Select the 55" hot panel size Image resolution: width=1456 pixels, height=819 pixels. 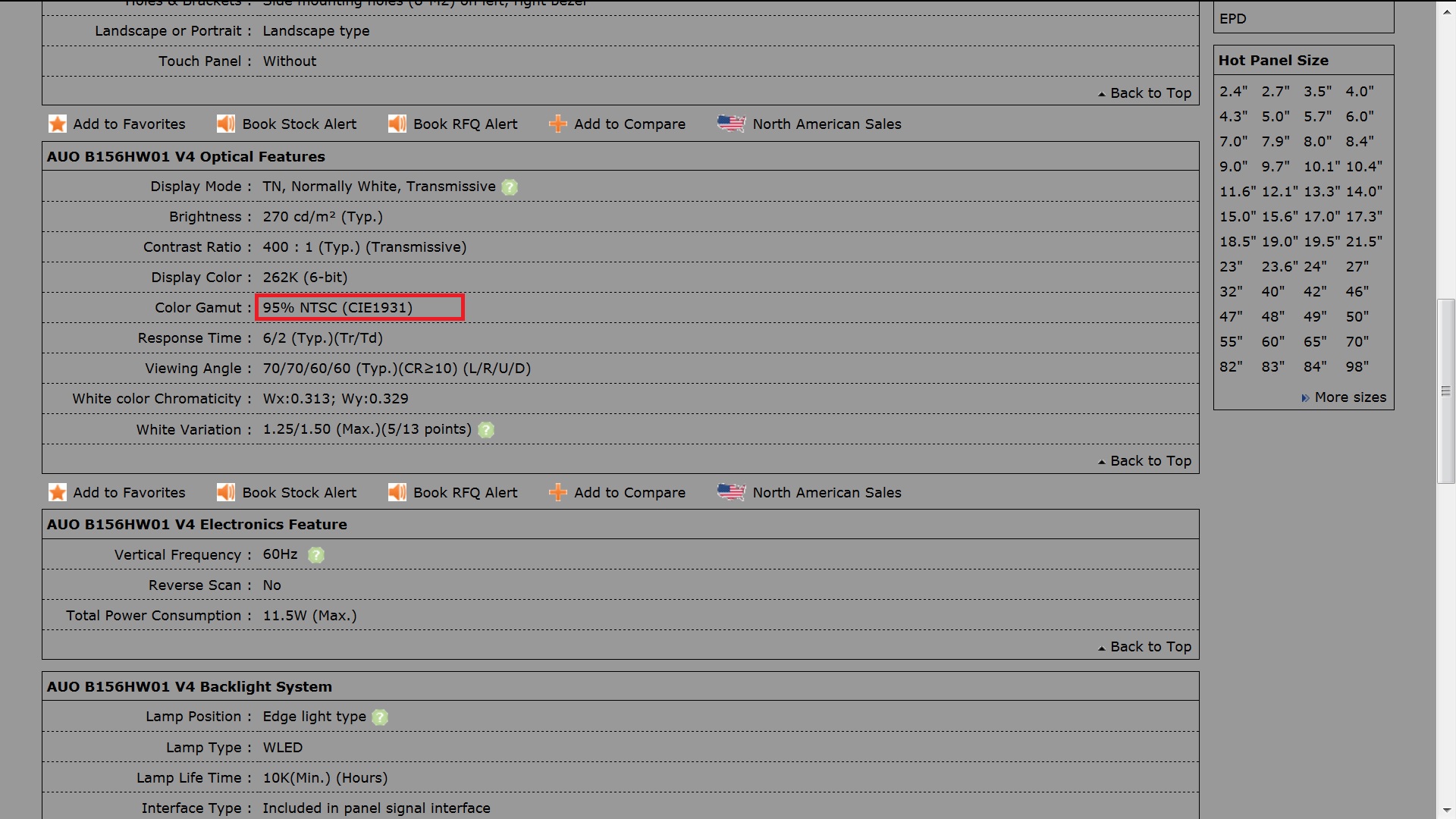pos(1231,341)
